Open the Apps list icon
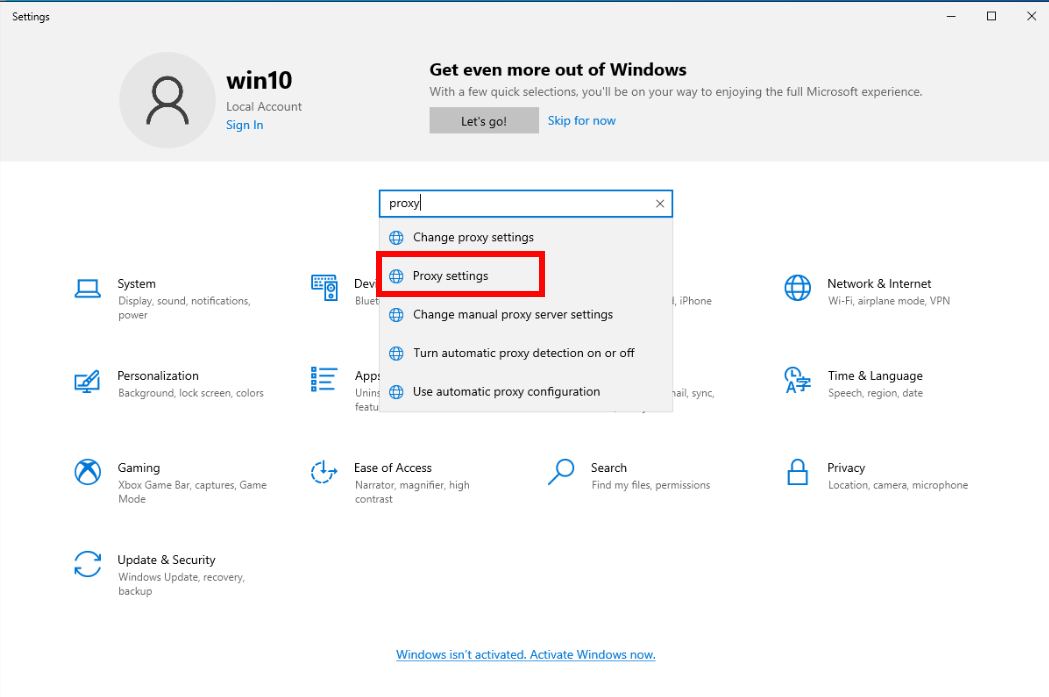 click(324, 379)
